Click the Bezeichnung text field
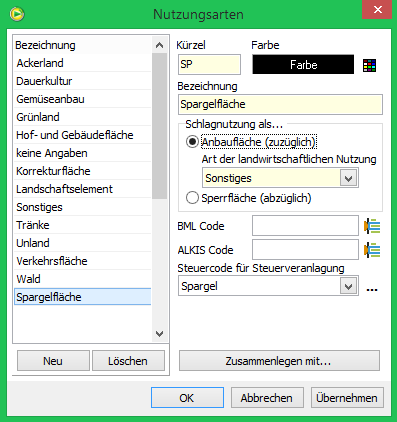 click(x=280, y=104)
